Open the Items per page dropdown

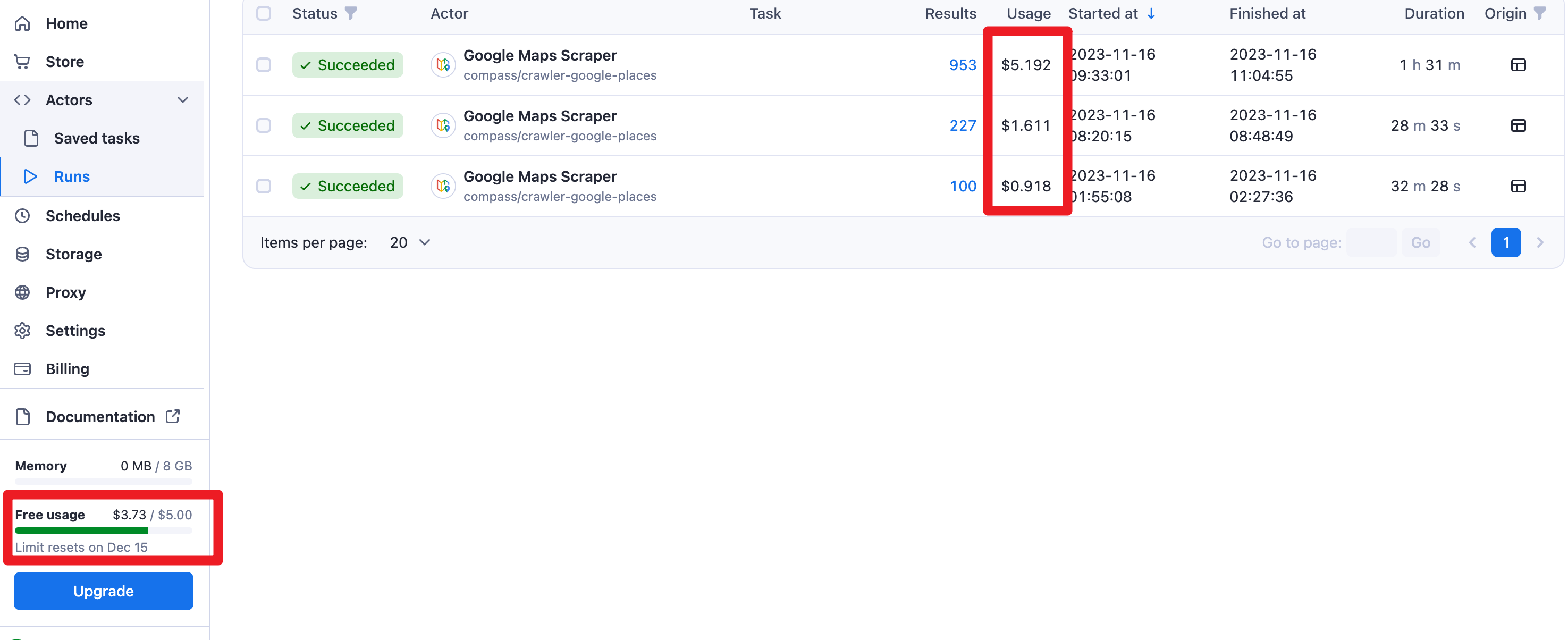coord(410,242)
